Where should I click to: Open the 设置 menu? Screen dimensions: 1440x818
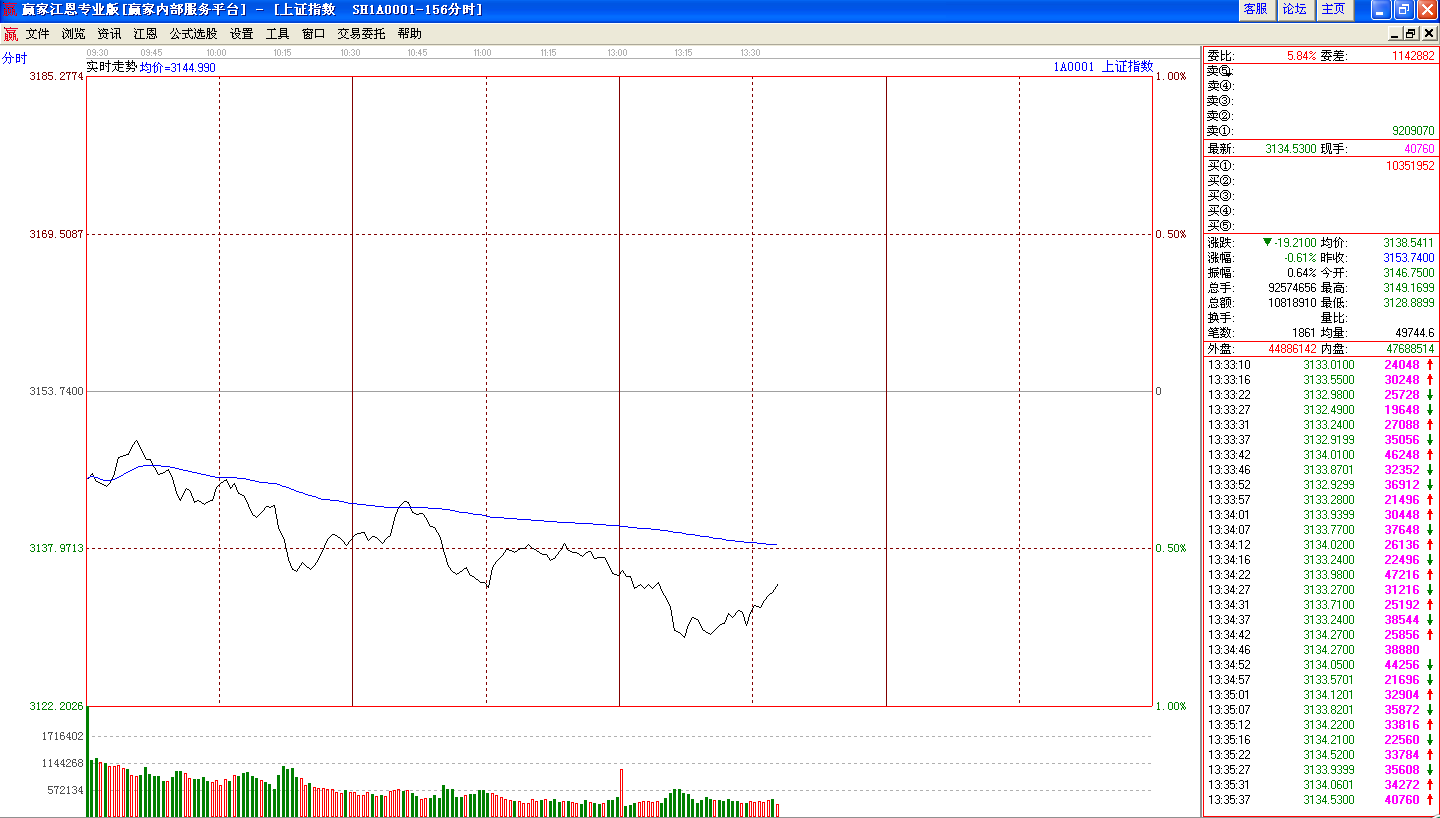tap(241, 34)
